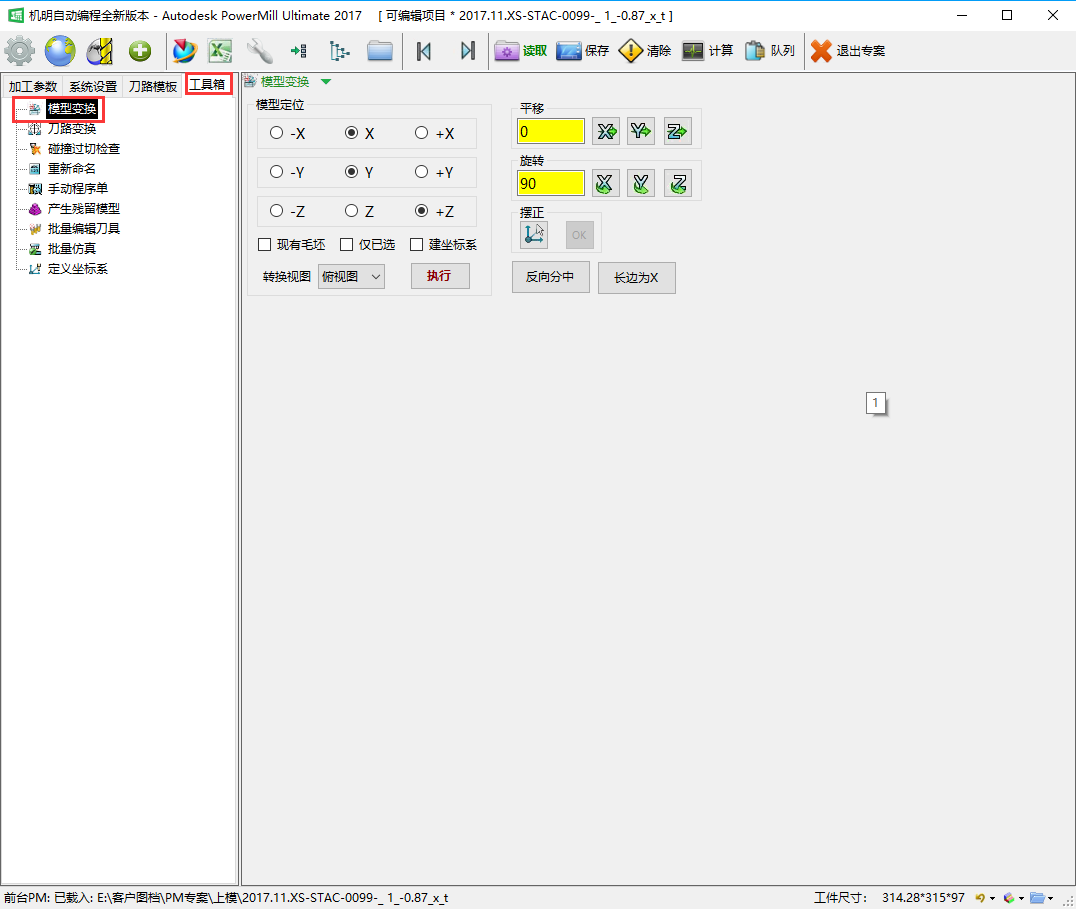
Task: Switch to 系统设置 tab
Action: click(93, 86)
